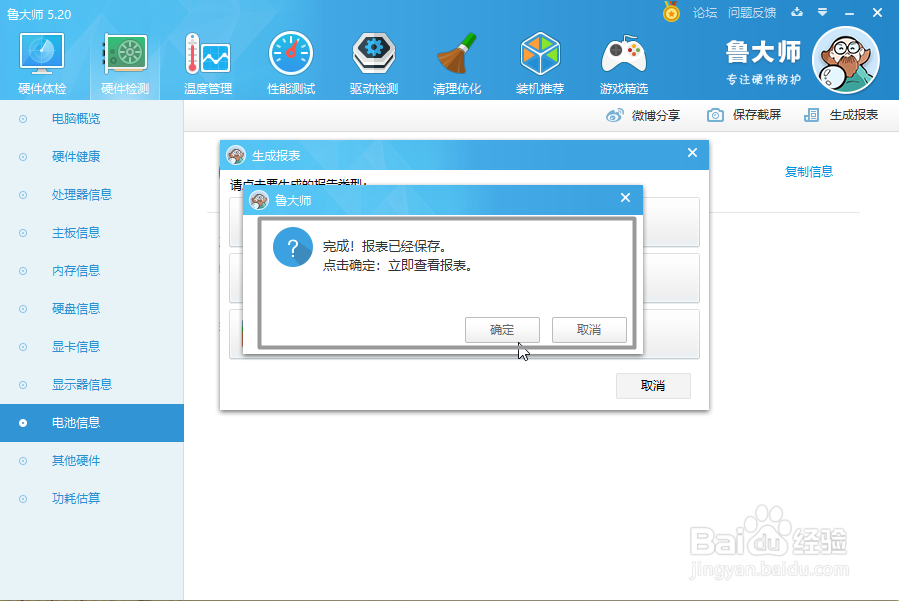The height and width of the screenshot is (601, 899).
Task: Click the gold medal badge icon
Action: tap(671, 12)
